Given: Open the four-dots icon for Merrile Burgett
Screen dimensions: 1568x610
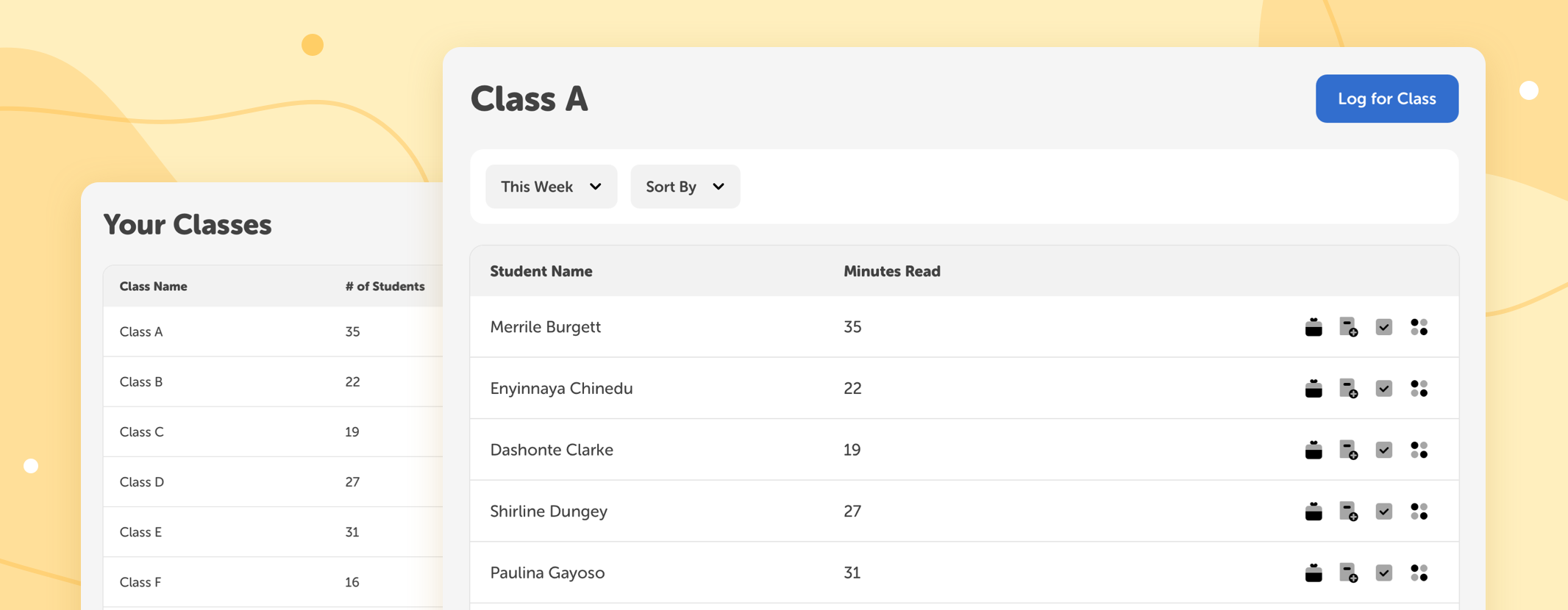Looking at the screenshot, I should (x=1419, y=327).
